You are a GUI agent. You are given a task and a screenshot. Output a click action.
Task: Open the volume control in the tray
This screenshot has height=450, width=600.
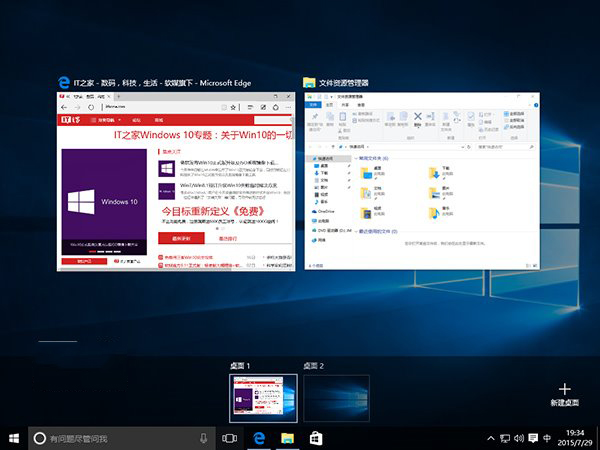click(x=519, y=438)
